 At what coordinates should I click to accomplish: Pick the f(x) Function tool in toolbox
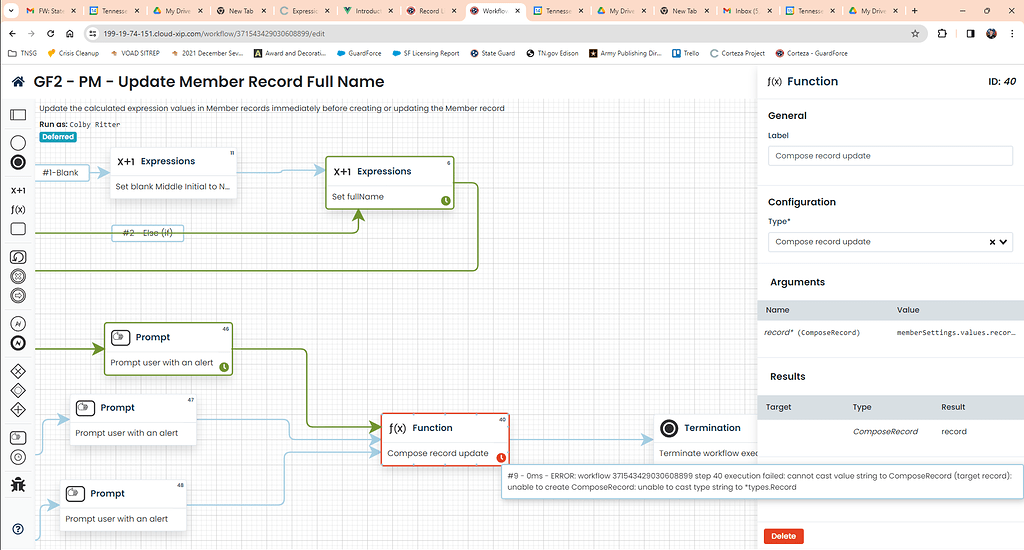tap(18, 210)
